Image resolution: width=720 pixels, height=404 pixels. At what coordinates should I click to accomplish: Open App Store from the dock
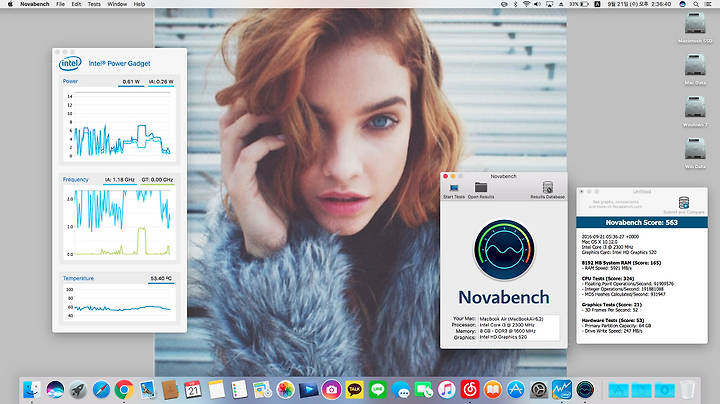click(516, 390)
